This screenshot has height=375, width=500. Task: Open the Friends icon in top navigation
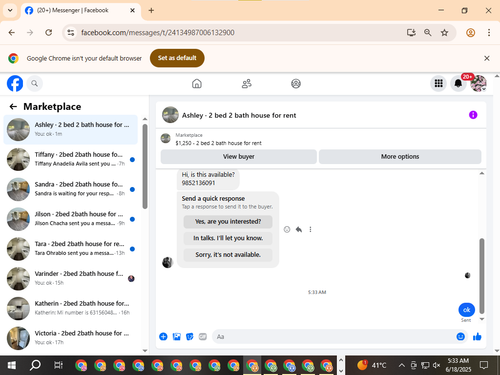click(x=246, y=83)
